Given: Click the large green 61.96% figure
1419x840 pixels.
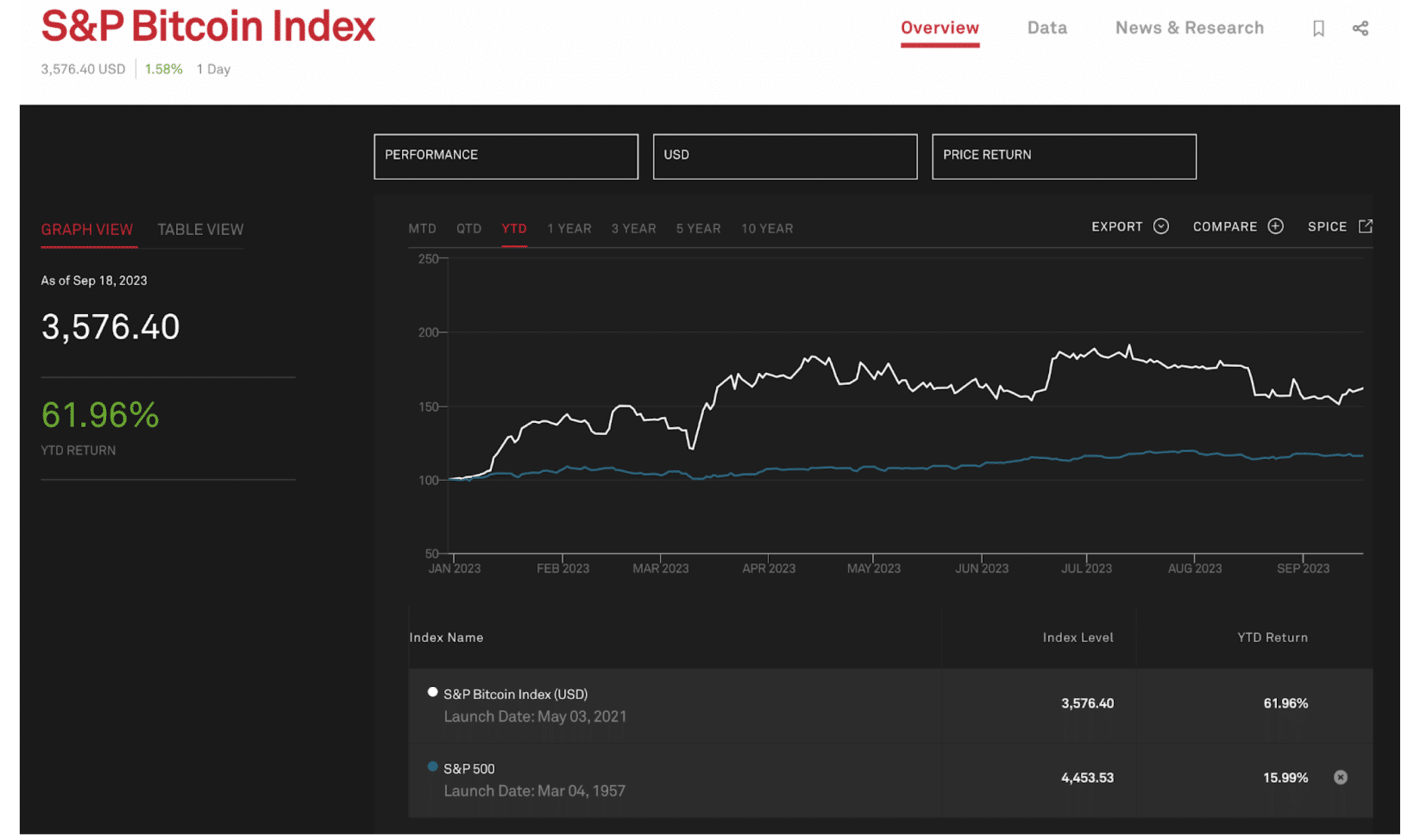Looking at the screenshot, I should pos(100,415).
